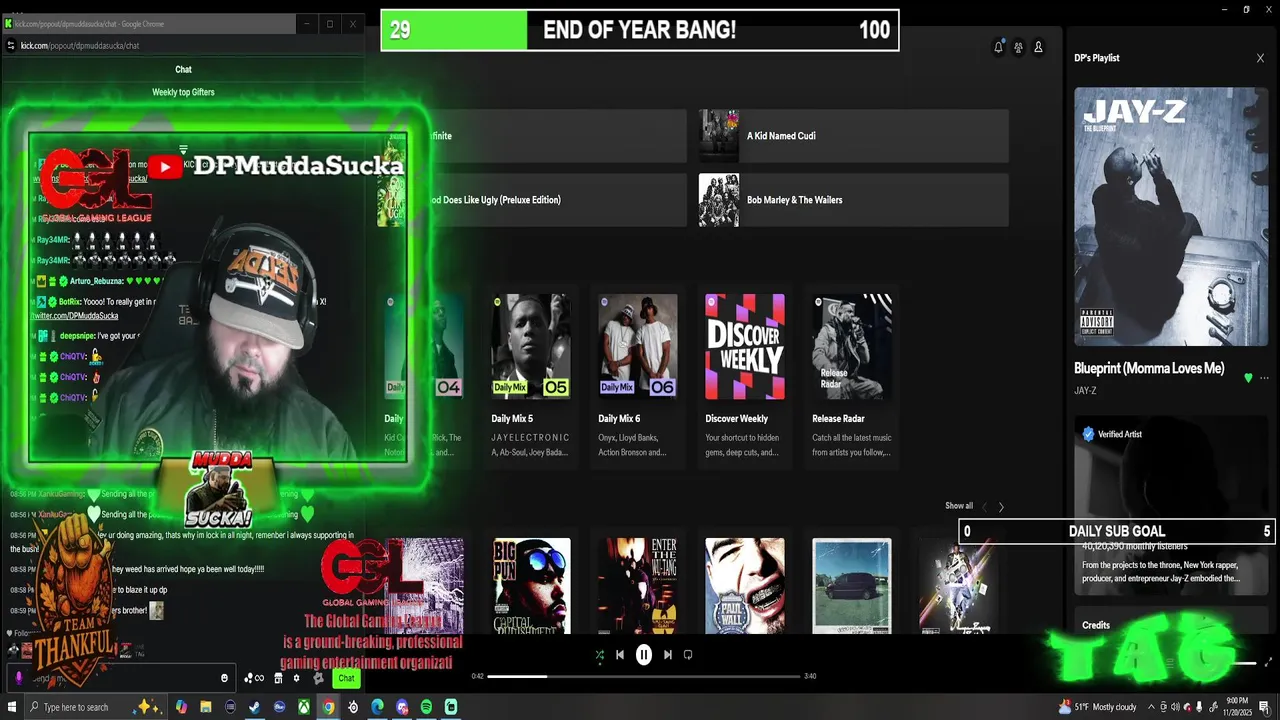Toggle shuffle in Spotify player
Screen dimensions: 1280x720
click(x=600, y=655)
